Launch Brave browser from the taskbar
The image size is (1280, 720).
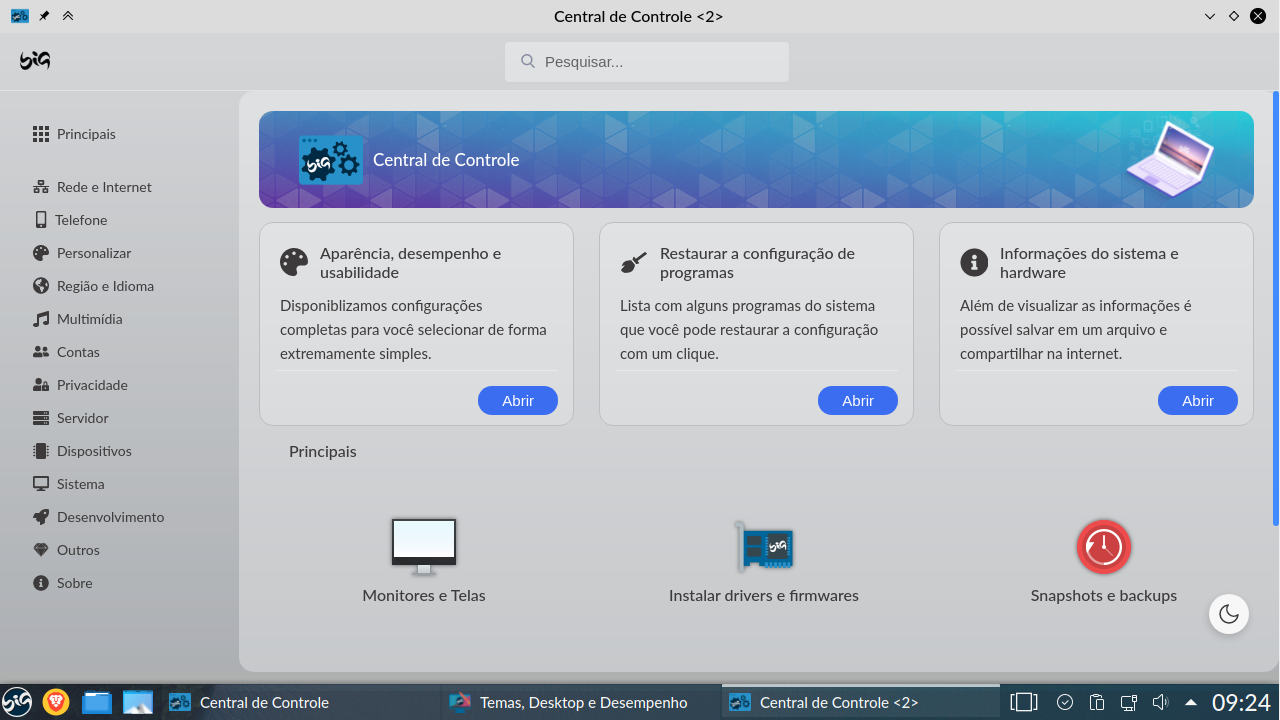pyautogui.click(x=58, y=701)
